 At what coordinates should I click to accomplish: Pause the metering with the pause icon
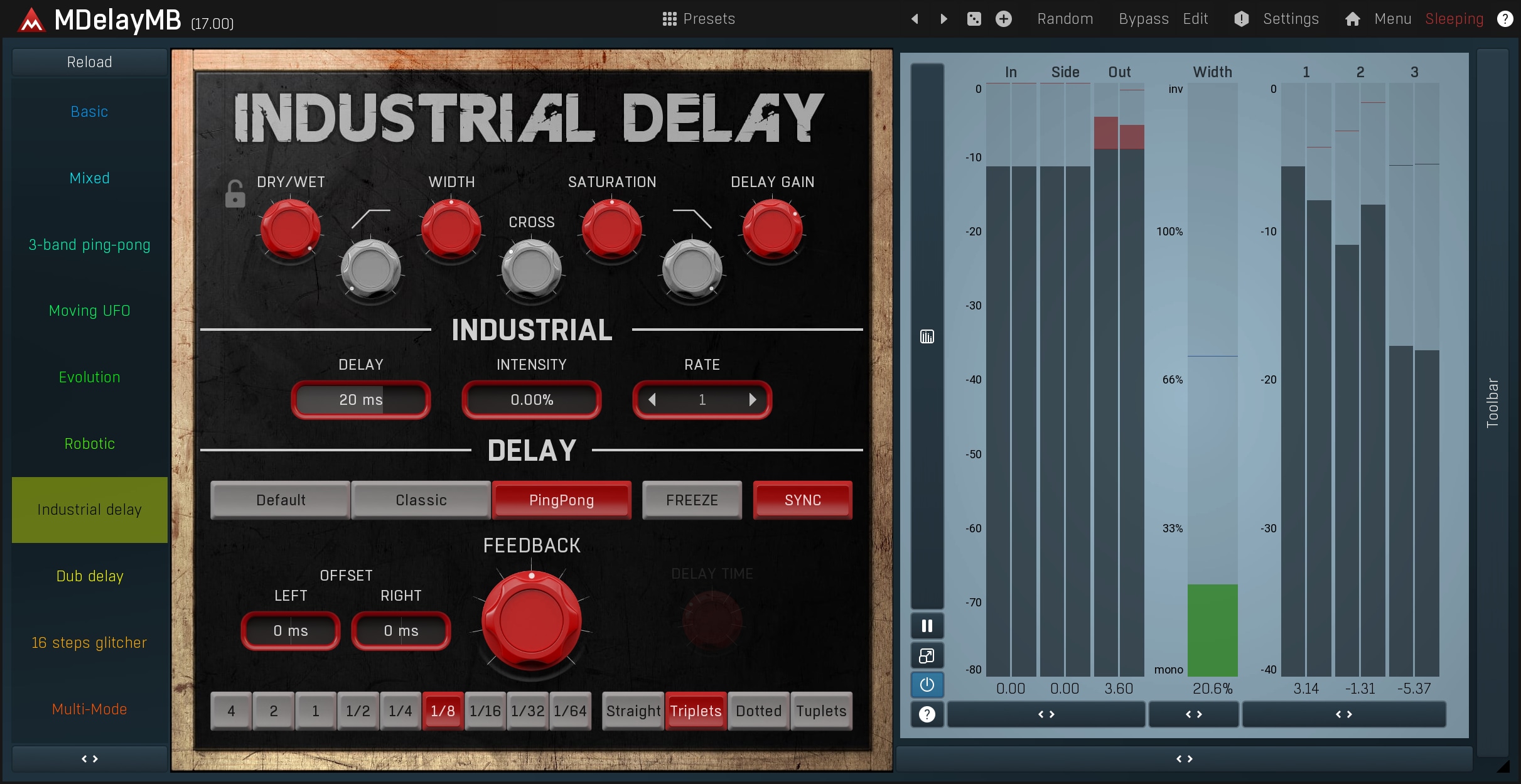click(927, 625)
